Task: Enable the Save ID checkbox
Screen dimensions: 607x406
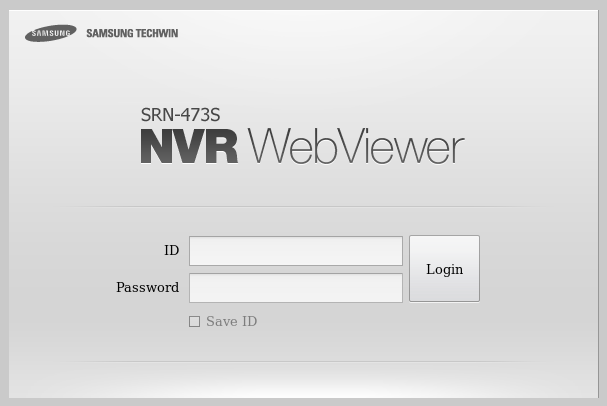Action: pyautogui.click(x=194, y=322)
